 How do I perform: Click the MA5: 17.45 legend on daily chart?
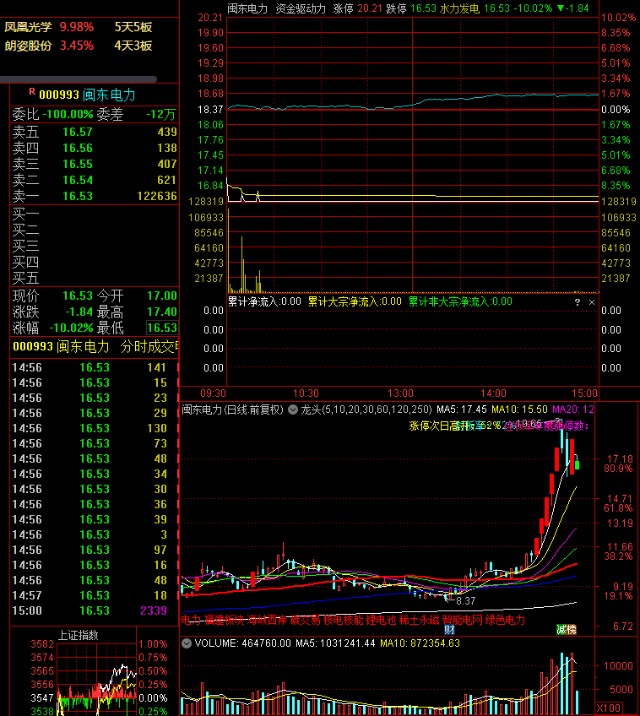[462, 410]
